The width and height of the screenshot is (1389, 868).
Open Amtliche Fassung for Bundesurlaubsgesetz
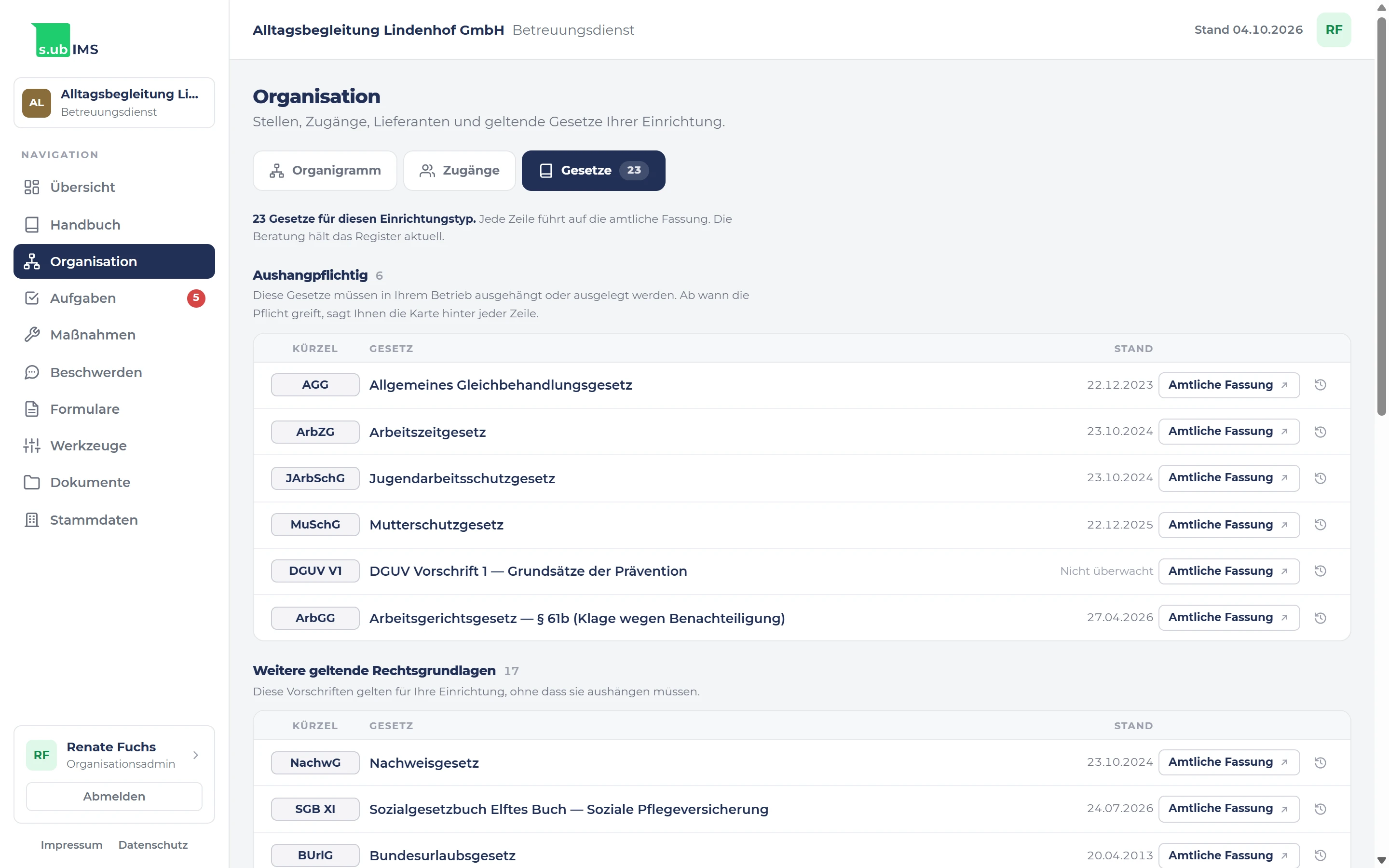pyautogui.click(x=1229, y=855)
